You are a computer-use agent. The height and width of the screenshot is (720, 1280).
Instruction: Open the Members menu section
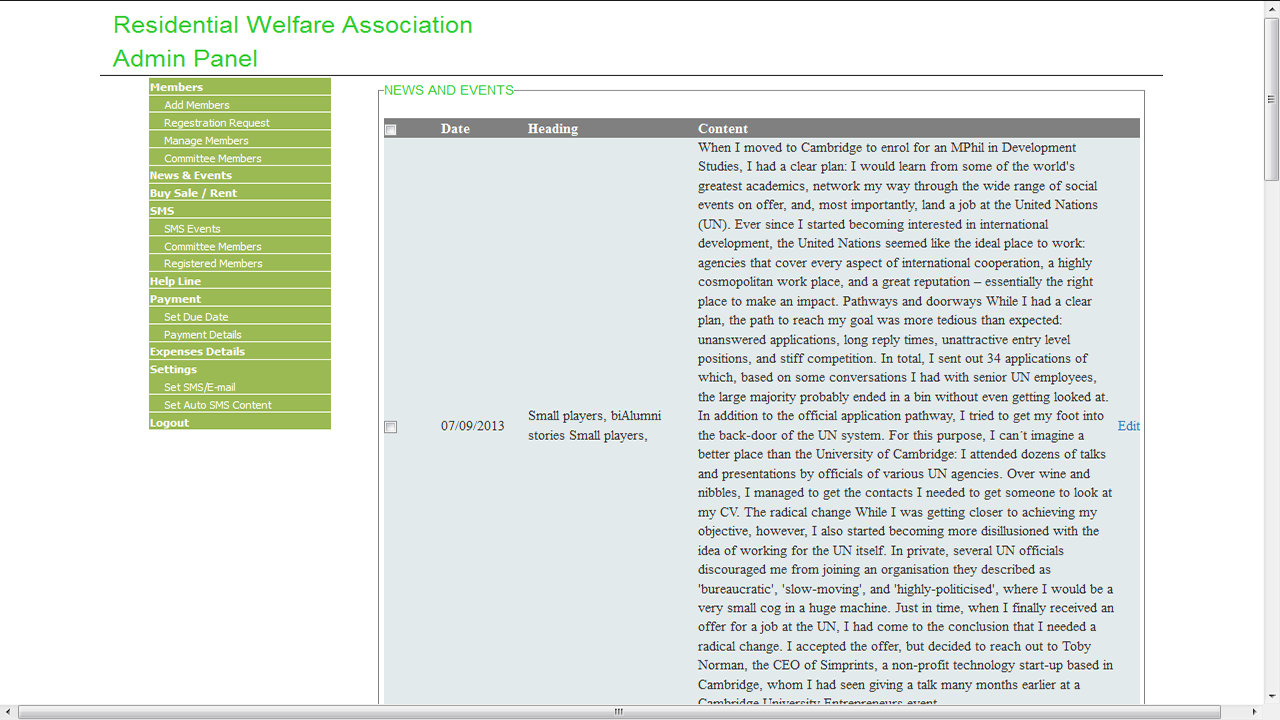[x=240, y=87]
